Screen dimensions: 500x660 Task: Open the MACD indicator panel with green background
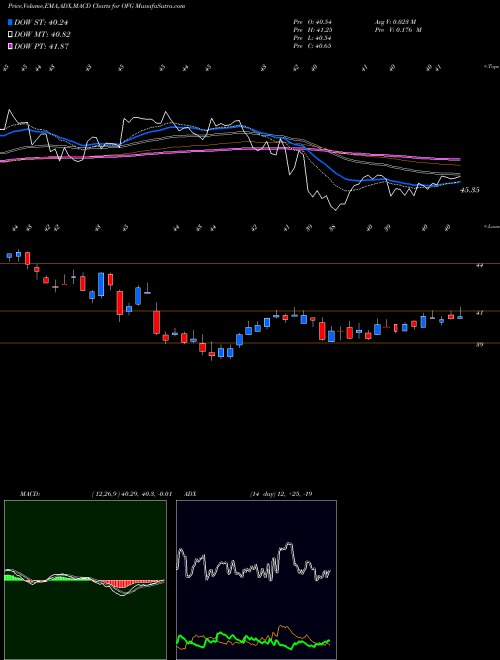click(x=85, y=580)
